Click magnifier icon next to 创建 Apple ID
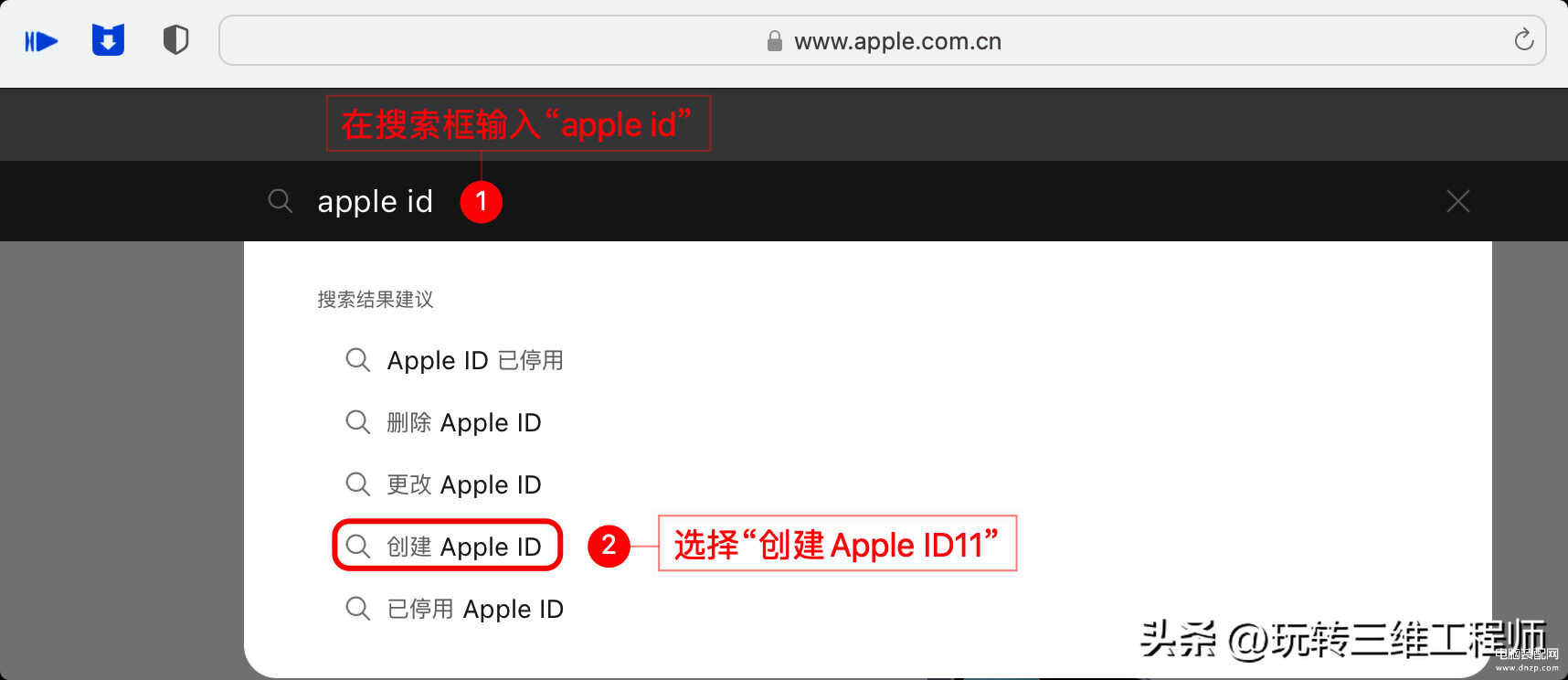Viewport: 1568px width, 680px height. (357, 547)
